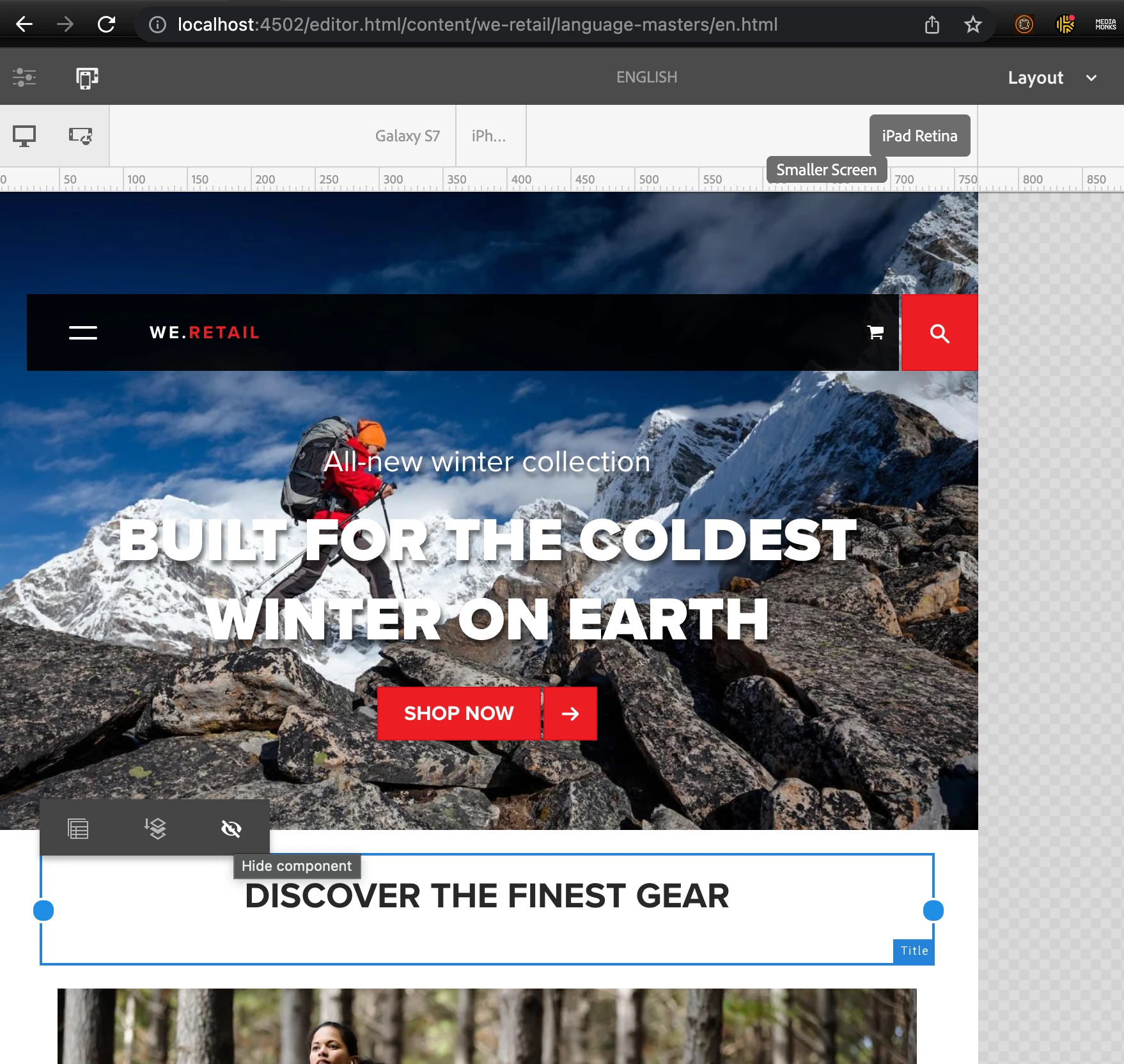Screen dimensions: 1124x1064
Task: Open the shopping cart
Action: (875, 332)
